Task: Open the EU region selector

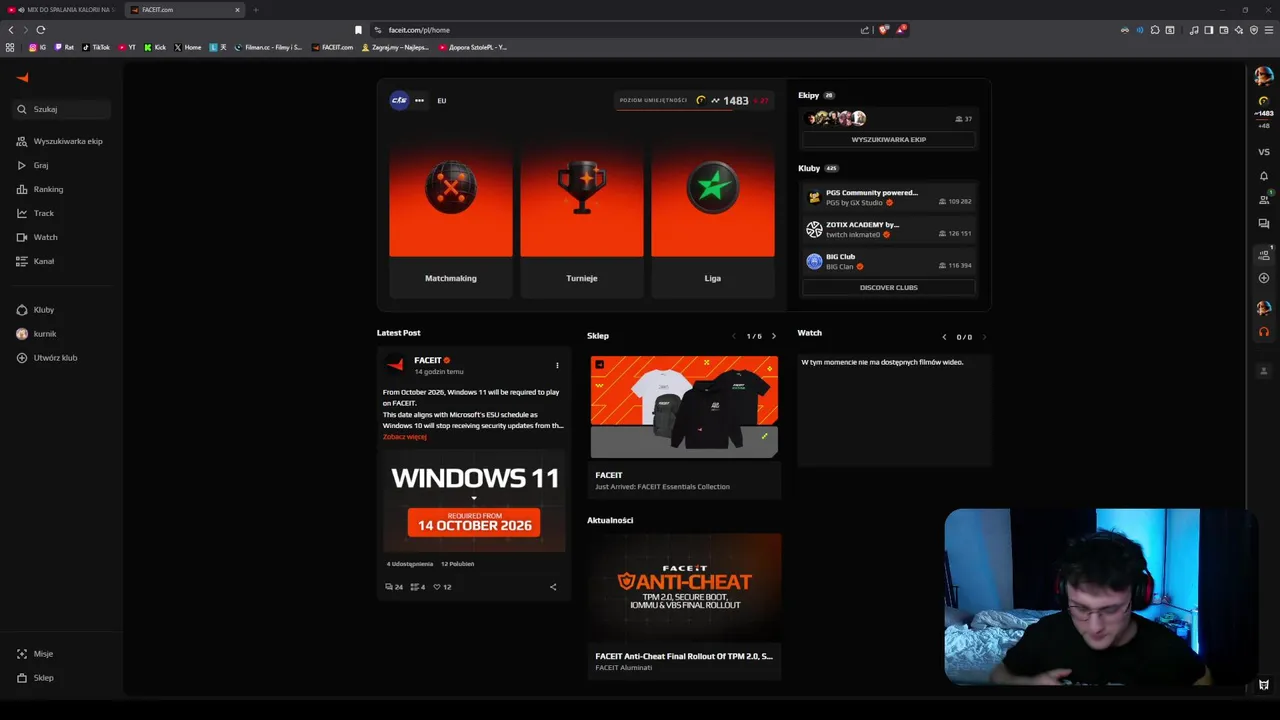Action: pos(442,101)
